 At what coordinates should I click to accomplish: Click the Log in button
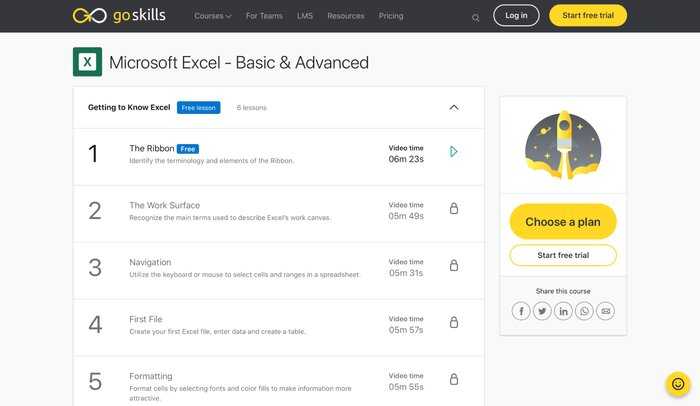pos(516,15)
